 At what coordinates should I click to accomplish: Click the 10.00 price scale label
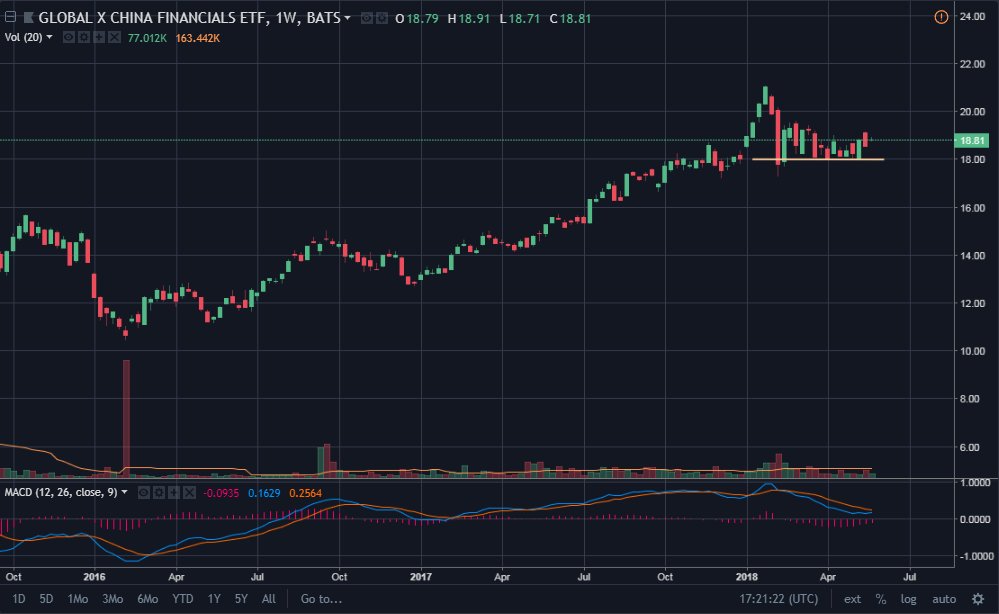[972, 351]
